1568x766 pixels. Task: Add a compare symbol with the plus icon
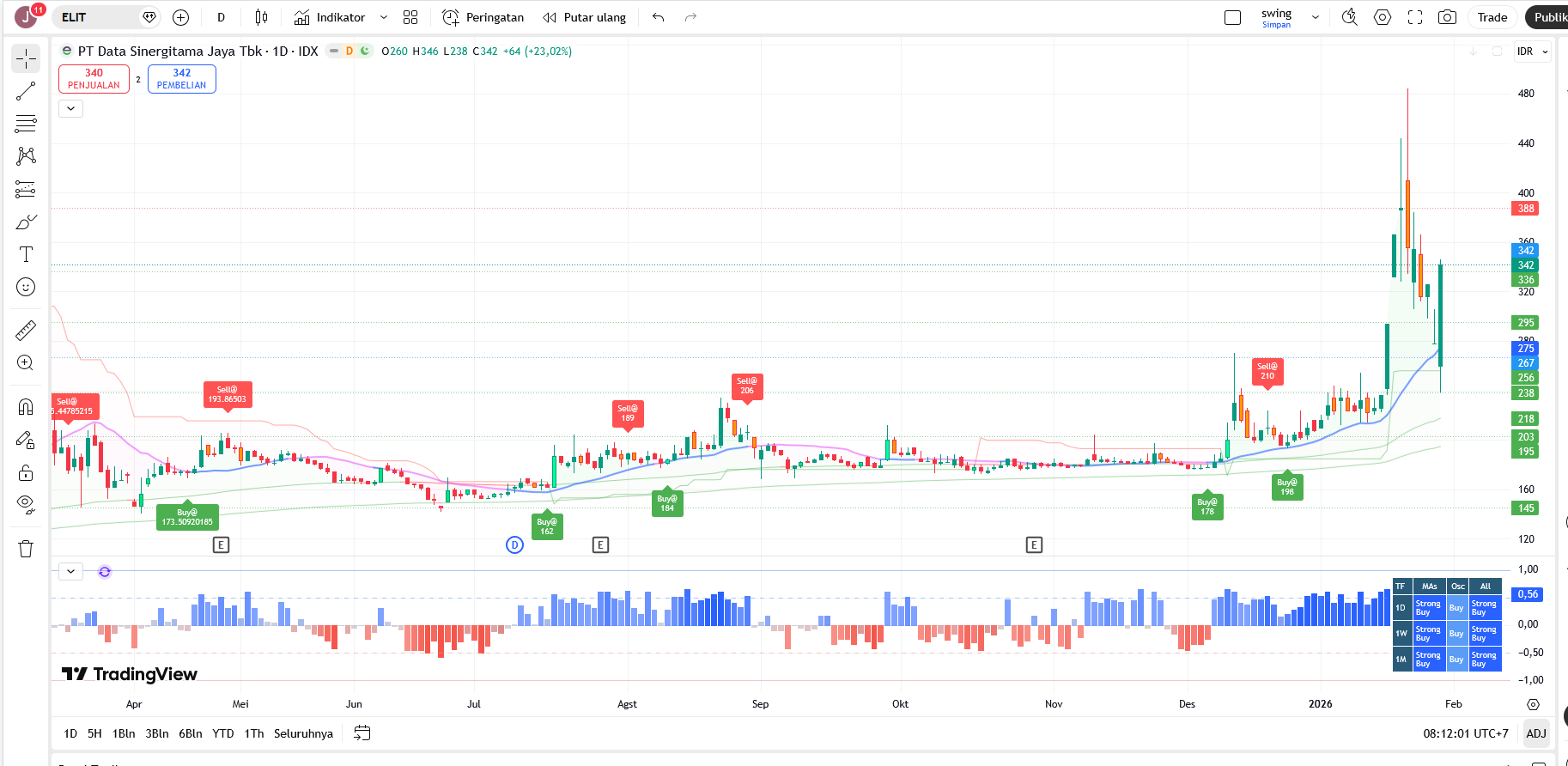click(x=180, y=17)
